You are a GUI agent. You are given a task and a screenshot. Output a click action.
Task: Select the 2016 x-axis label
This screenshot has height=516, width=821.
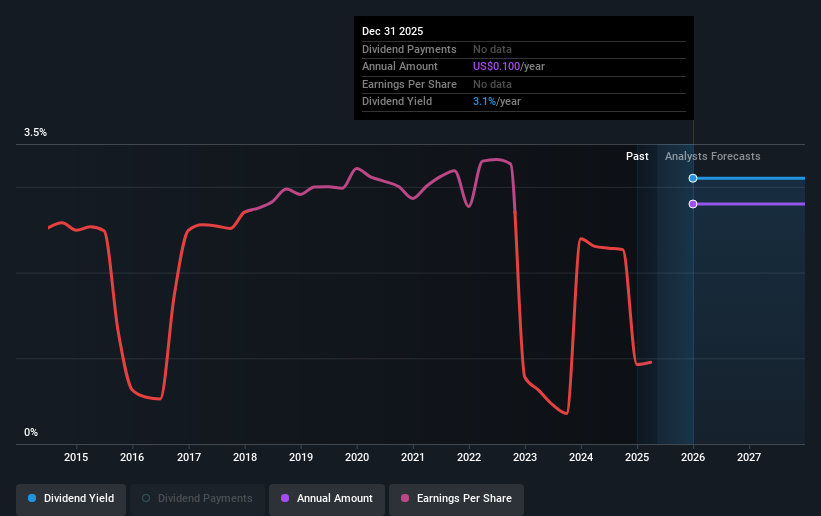pyautogui.click(x=132, y=457)
